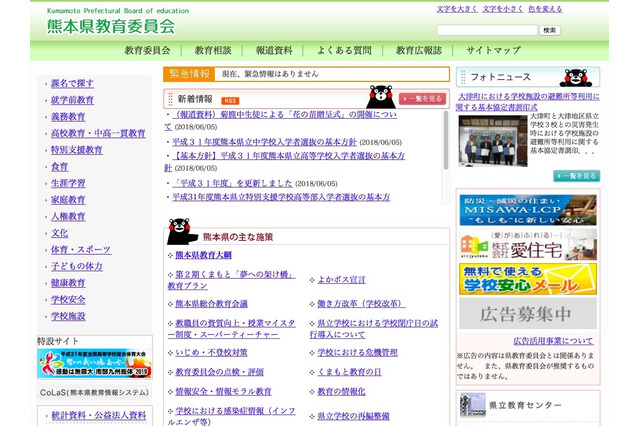Click the 愛住宅 ad banner
The height and width of the screenshot is (426, 640).
click(x=528, y=244)
